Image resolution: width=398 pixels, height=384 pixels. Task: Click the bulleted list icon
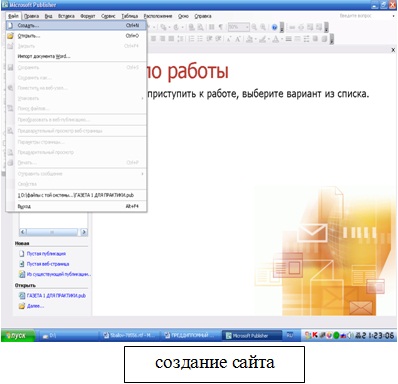200,39
